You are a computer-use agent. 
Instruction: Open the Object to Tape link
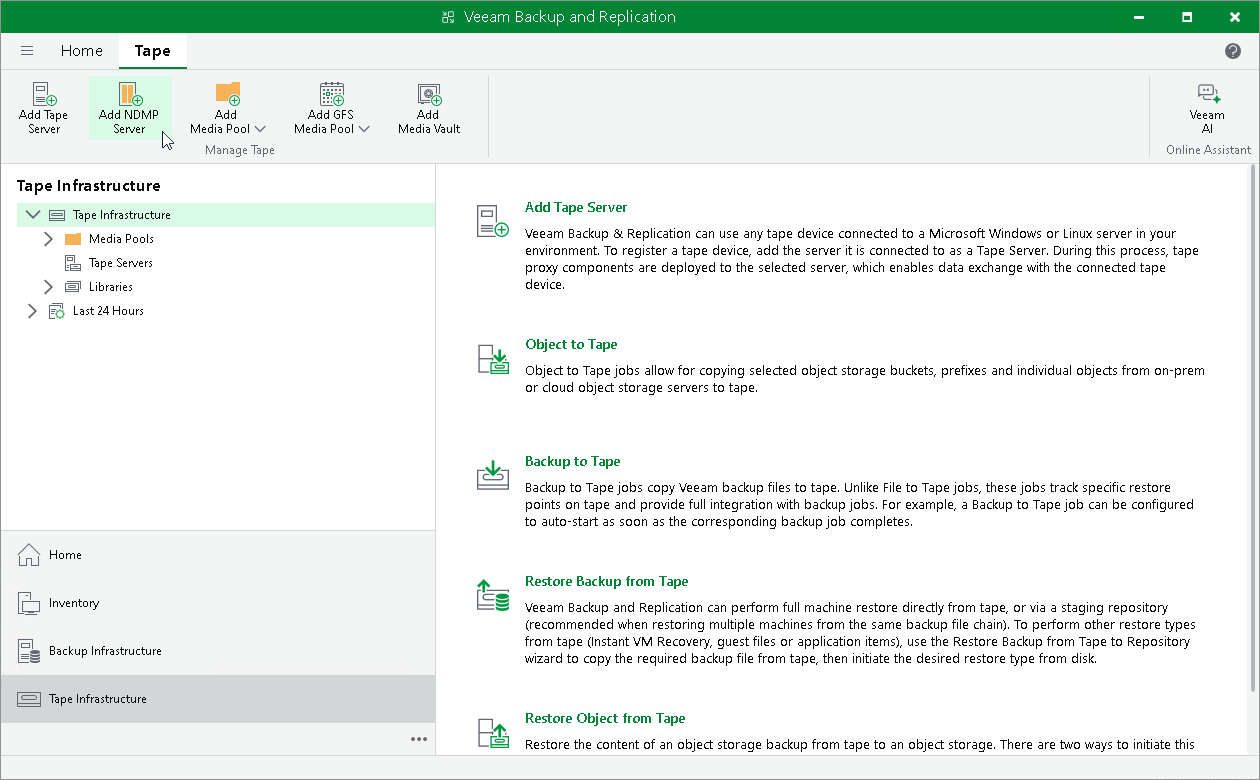(x=571, y=344)
